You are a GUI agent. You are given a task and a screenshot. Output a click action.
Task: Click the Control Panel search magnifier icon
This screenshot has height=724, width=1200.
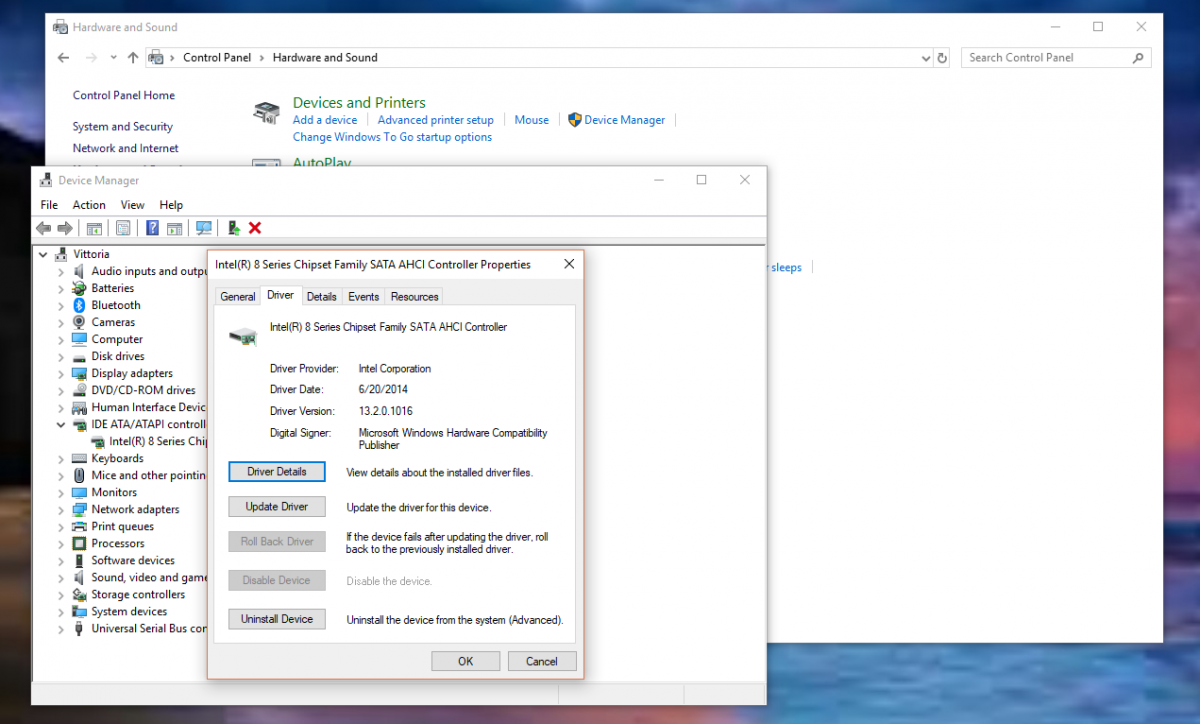pos(1138,58)
